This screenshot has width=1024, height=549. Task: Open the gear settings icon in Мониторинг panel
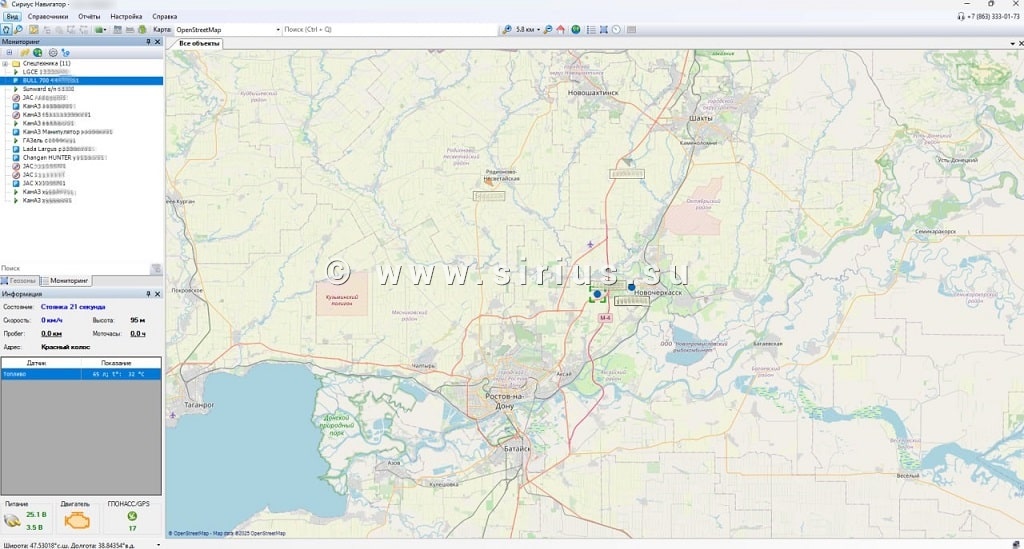click(53, 52)
